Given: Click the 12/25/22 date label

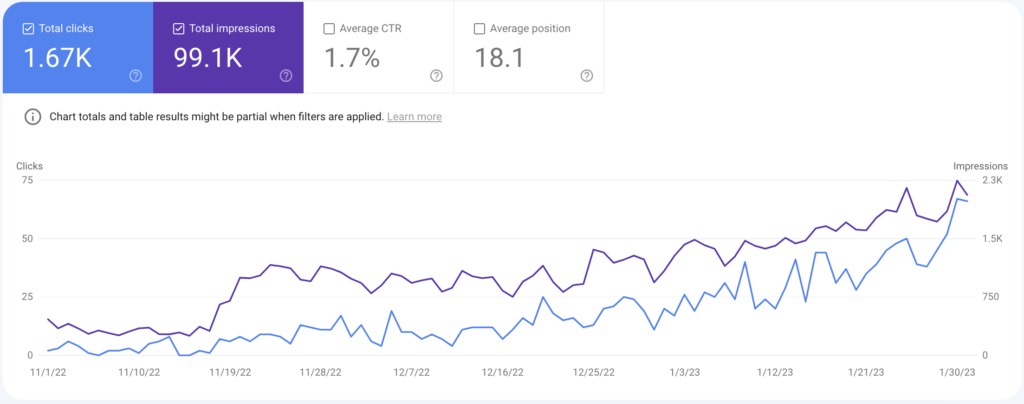Looking at the screenshot, I should click(594, 372).
